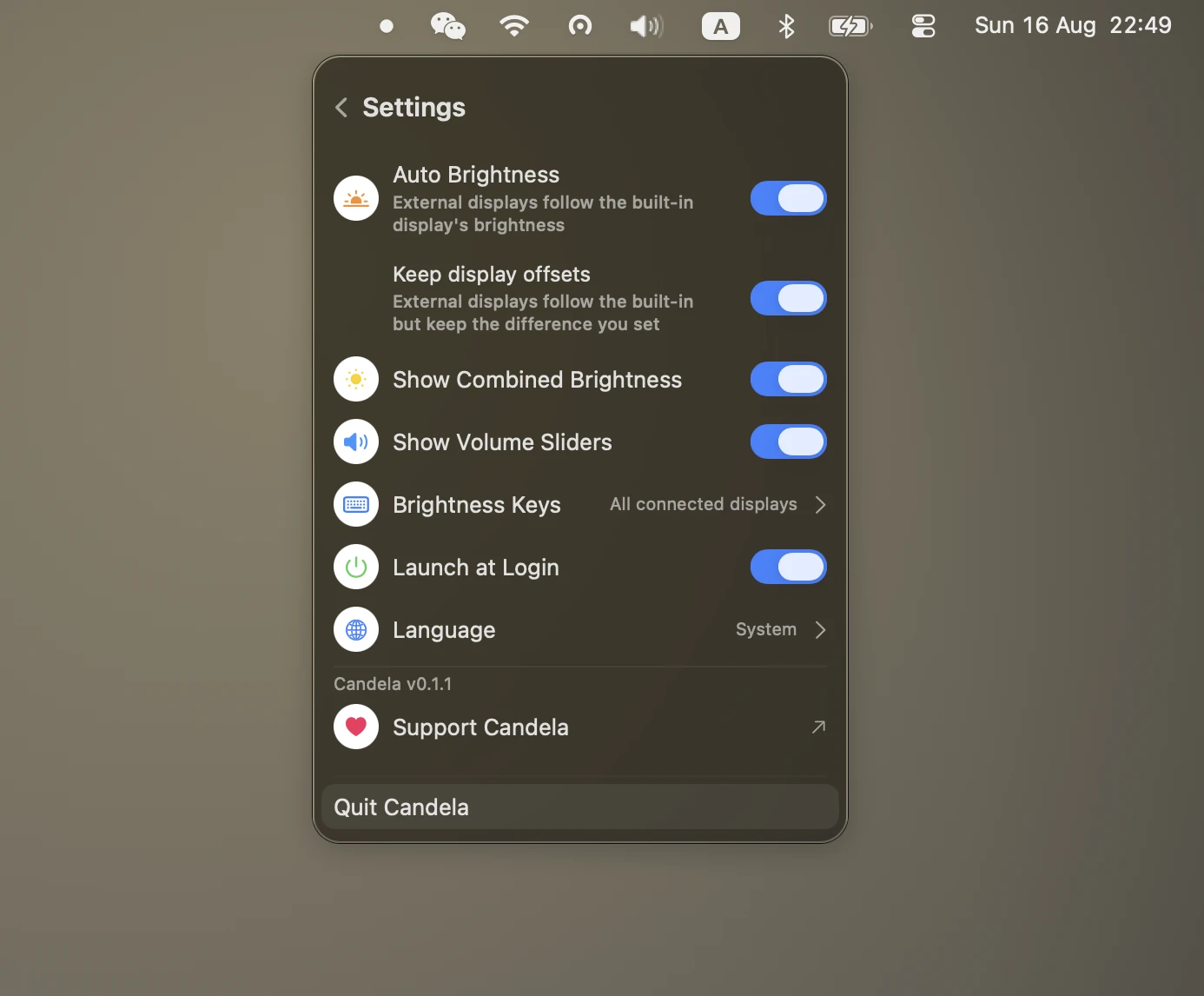
Task: Click the white dot menu bar icon
Action: pyautogui.click(x=387, y=26)
